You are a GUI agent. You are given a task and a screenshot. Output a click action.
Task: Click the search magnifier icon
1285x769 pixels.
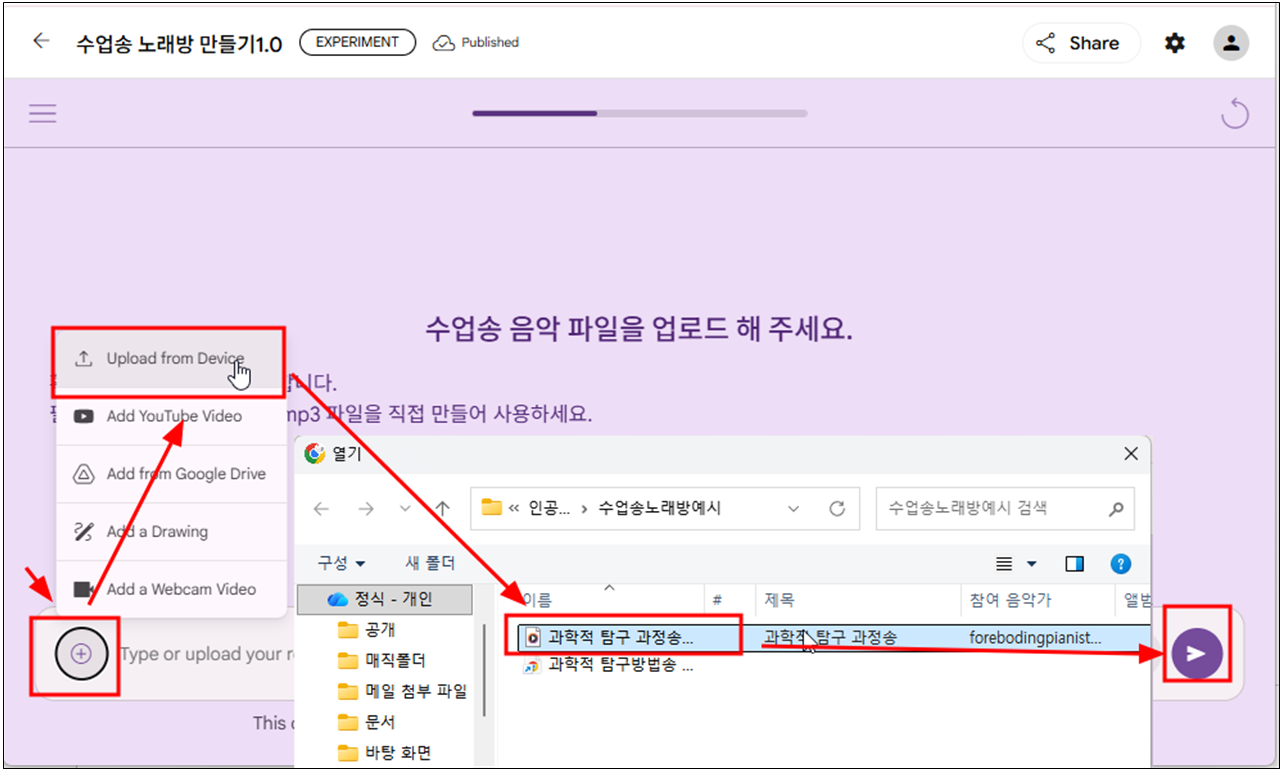point(1117,509)
